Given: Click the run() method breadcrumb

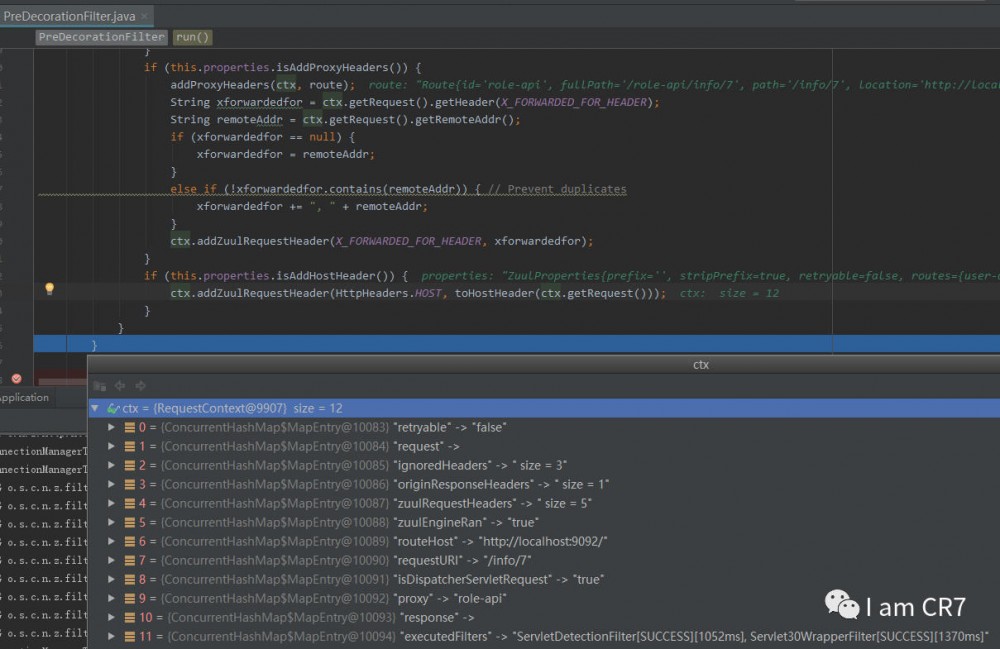Looking at the screenshot, I should [x=192, y=37].
